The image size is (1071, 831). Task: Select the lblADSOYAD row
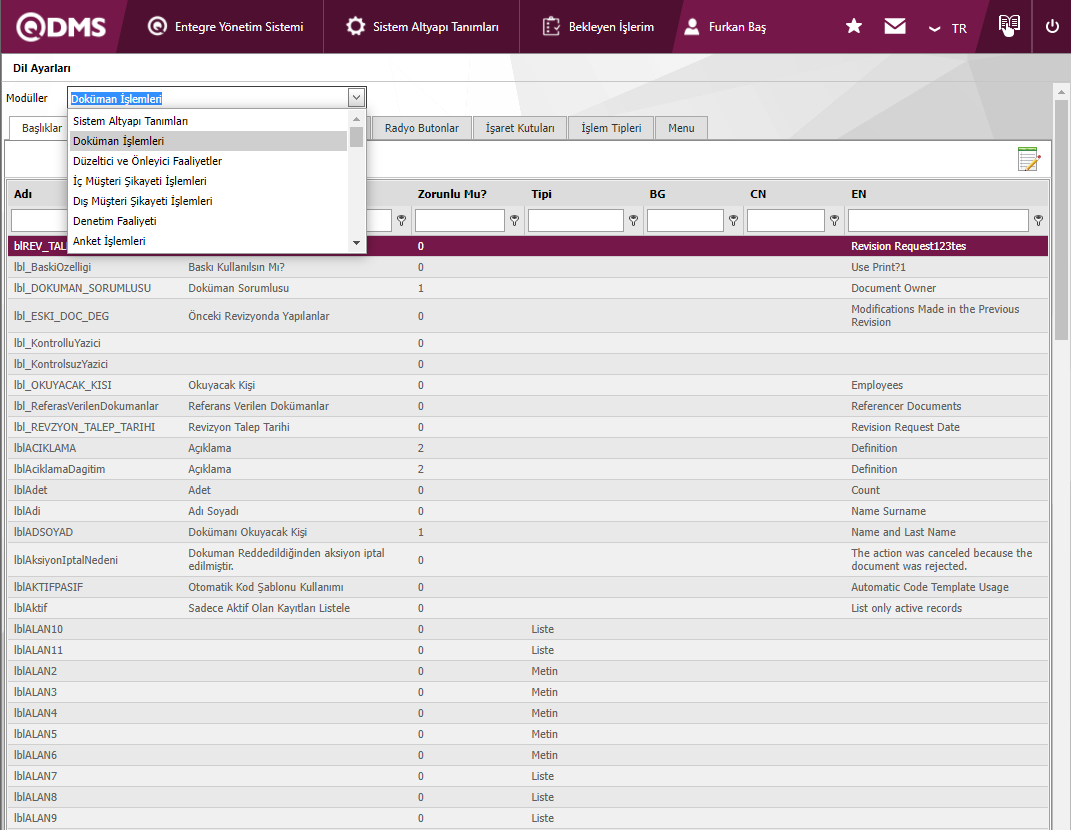coord(528,532)
